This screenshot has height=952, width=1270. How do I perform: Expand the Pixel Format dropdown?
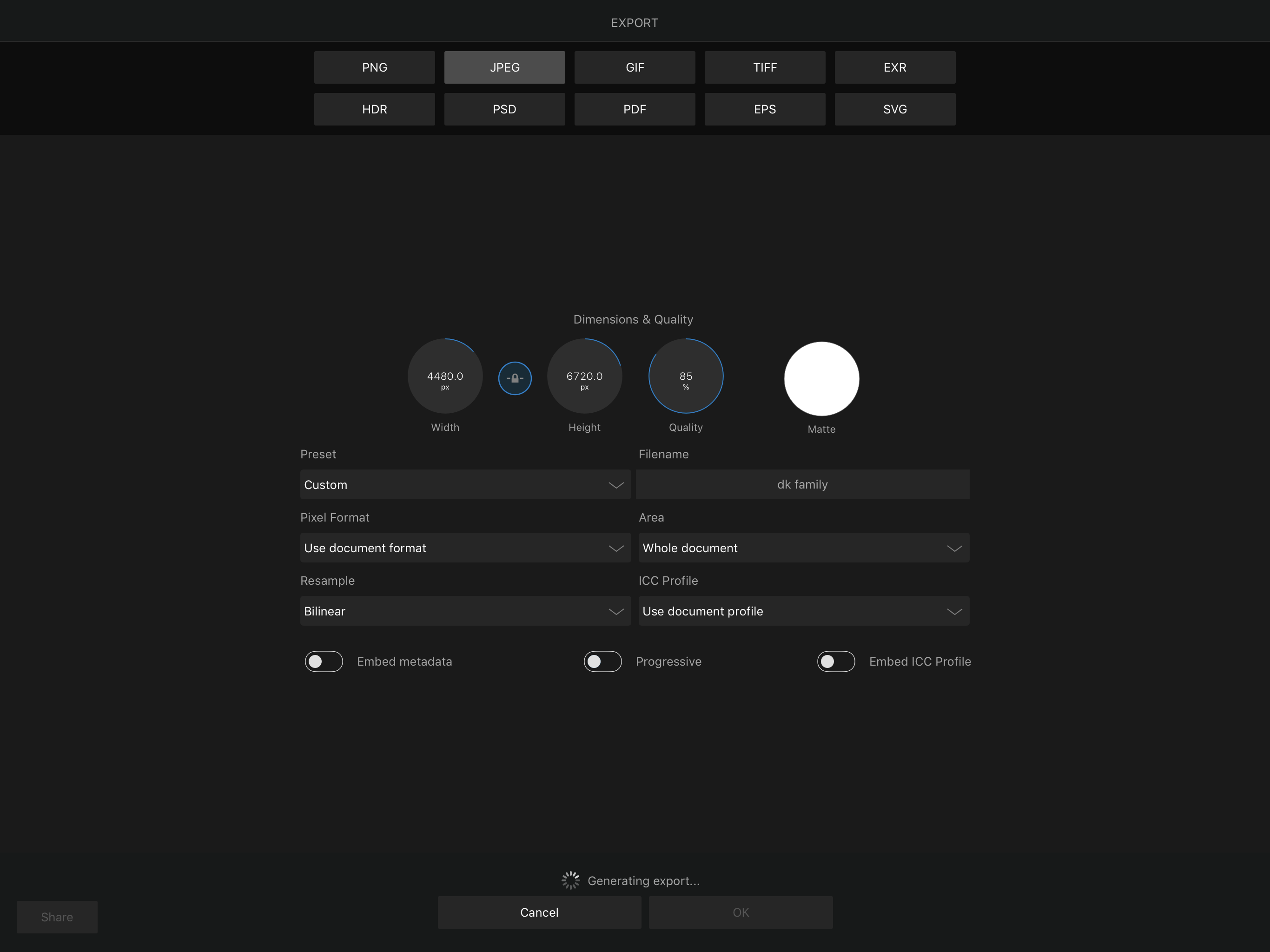(465, 548)
